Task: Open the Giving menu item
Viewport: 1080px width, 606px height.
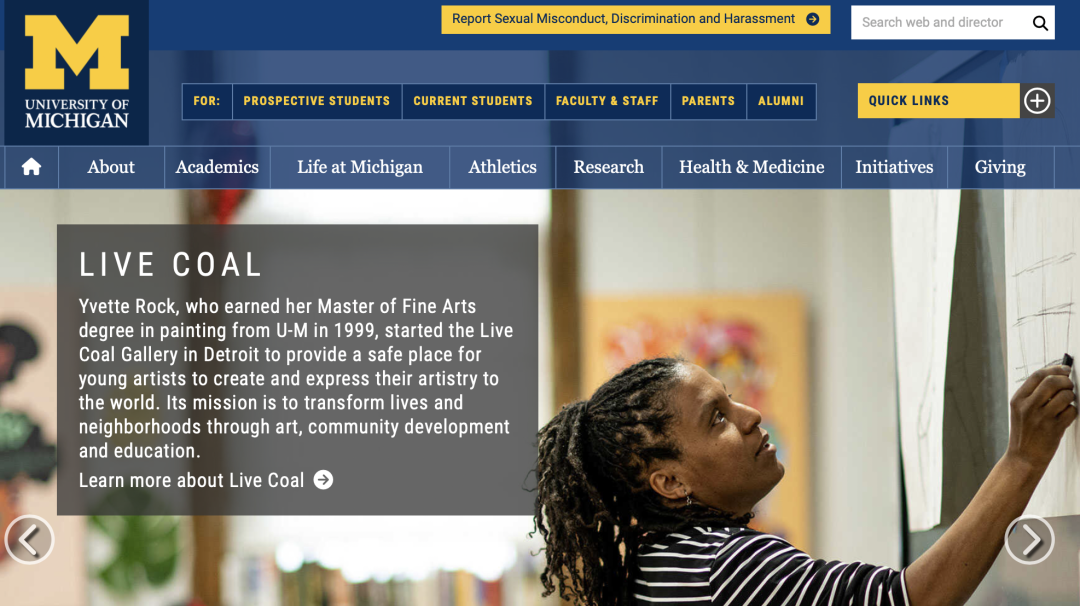Action: pyautogui.click(x=1000, y=167)
